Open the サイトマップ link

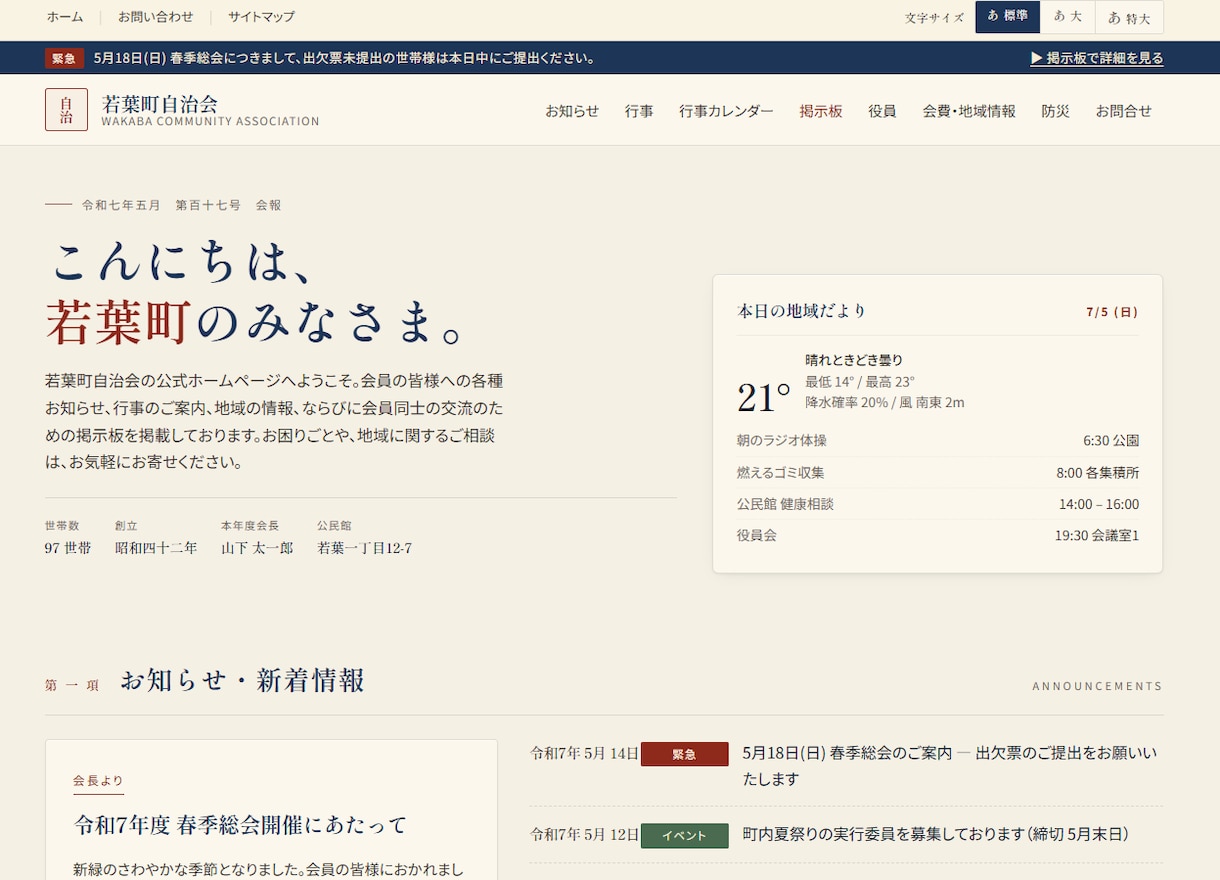tap(261, 17)
